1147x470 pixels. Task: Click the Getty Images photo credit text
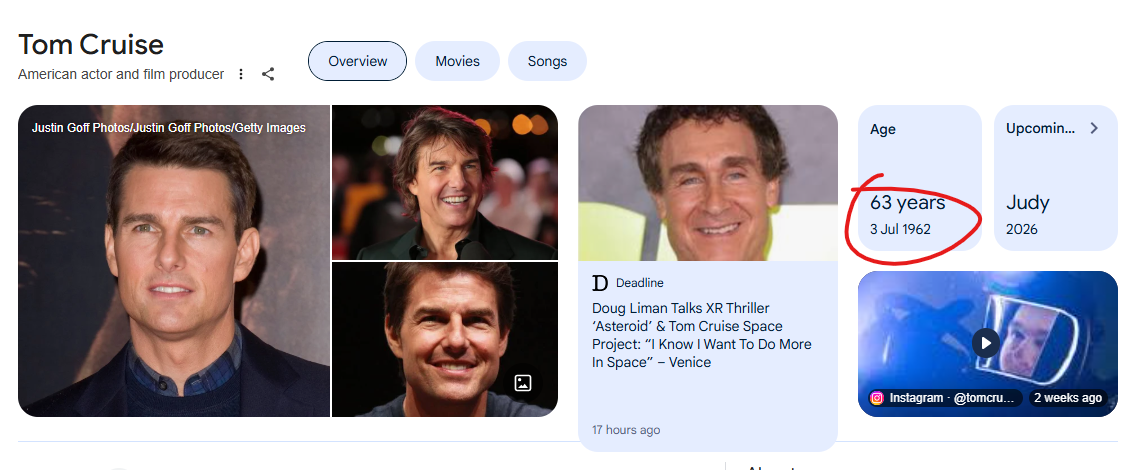coord(169,128)
